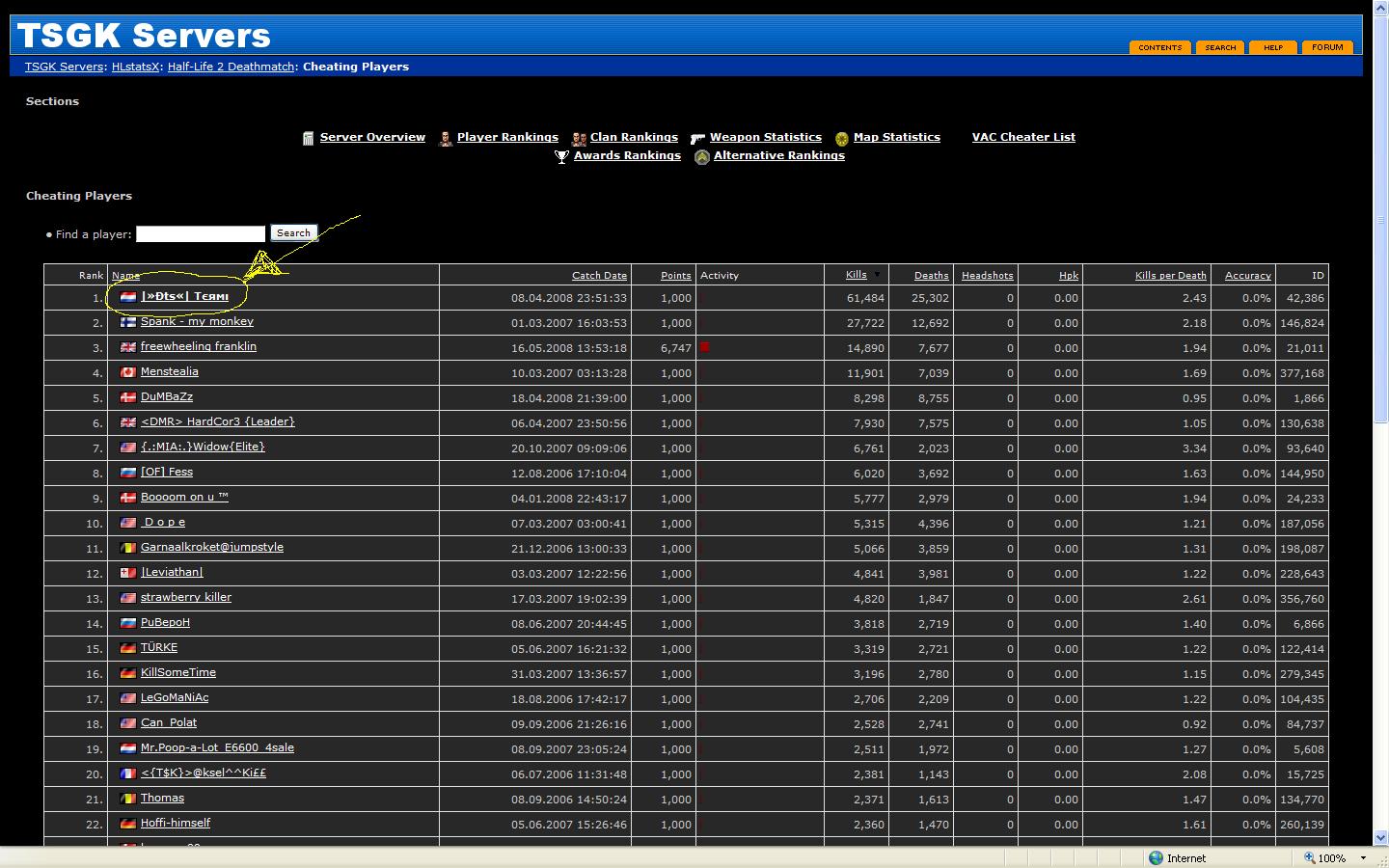
Task: Click the scrollbar down arrow
Action: (x=1380, y=837)
